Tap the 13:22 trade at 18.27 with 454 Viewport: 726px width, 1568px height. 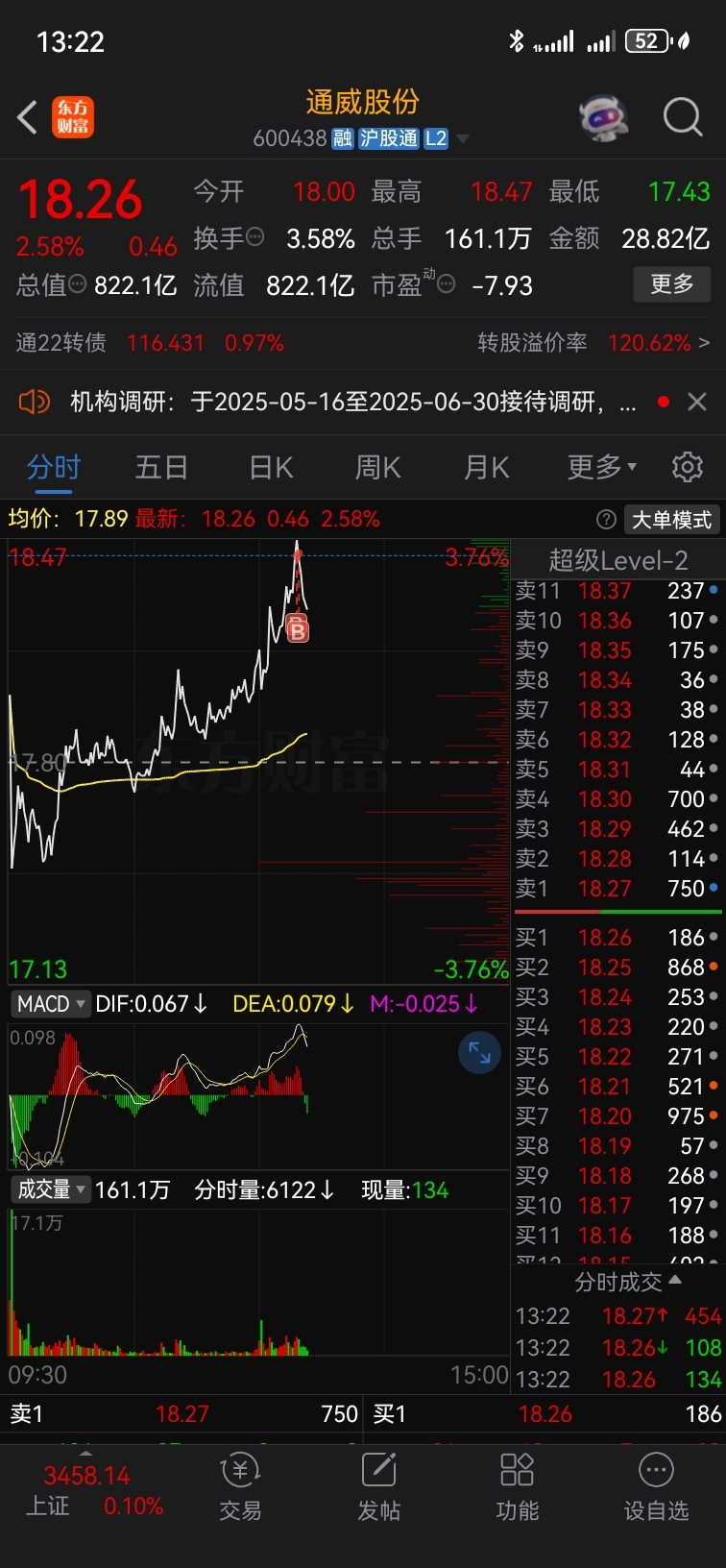(617, 1316)
